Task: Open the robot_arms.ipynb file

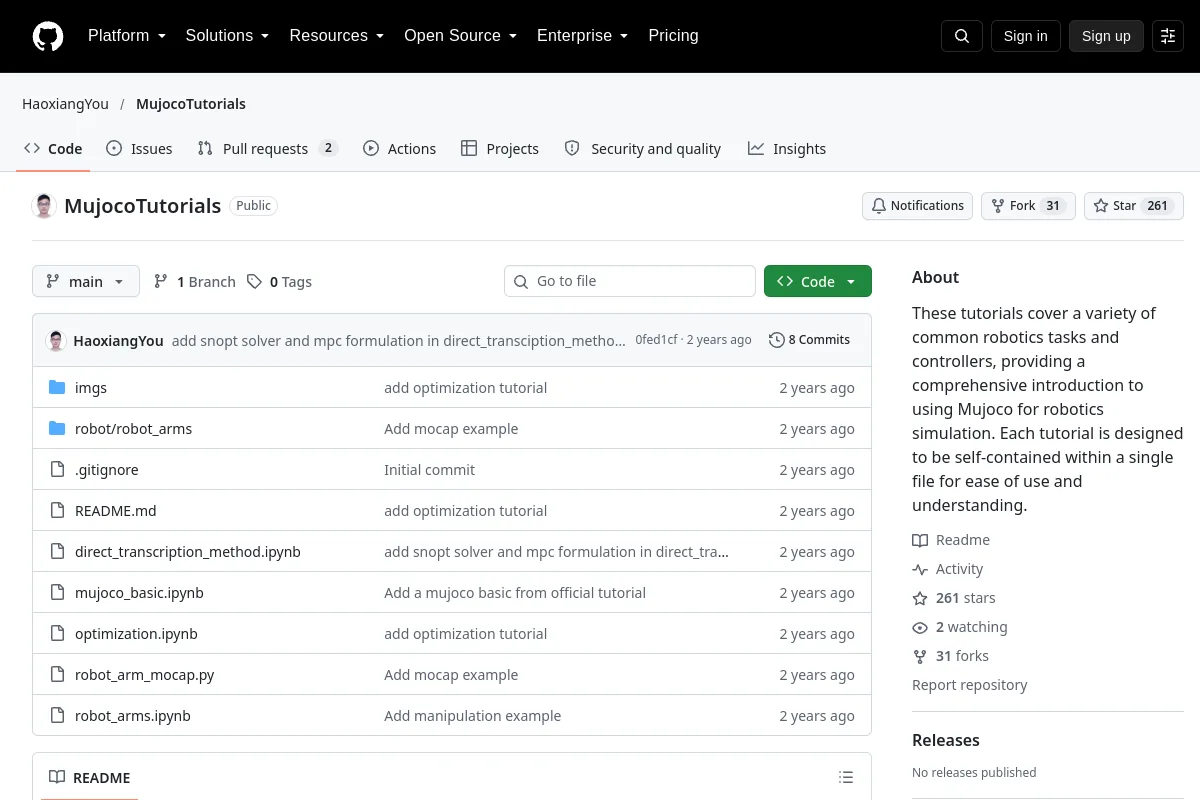Action: click(133, 716)
